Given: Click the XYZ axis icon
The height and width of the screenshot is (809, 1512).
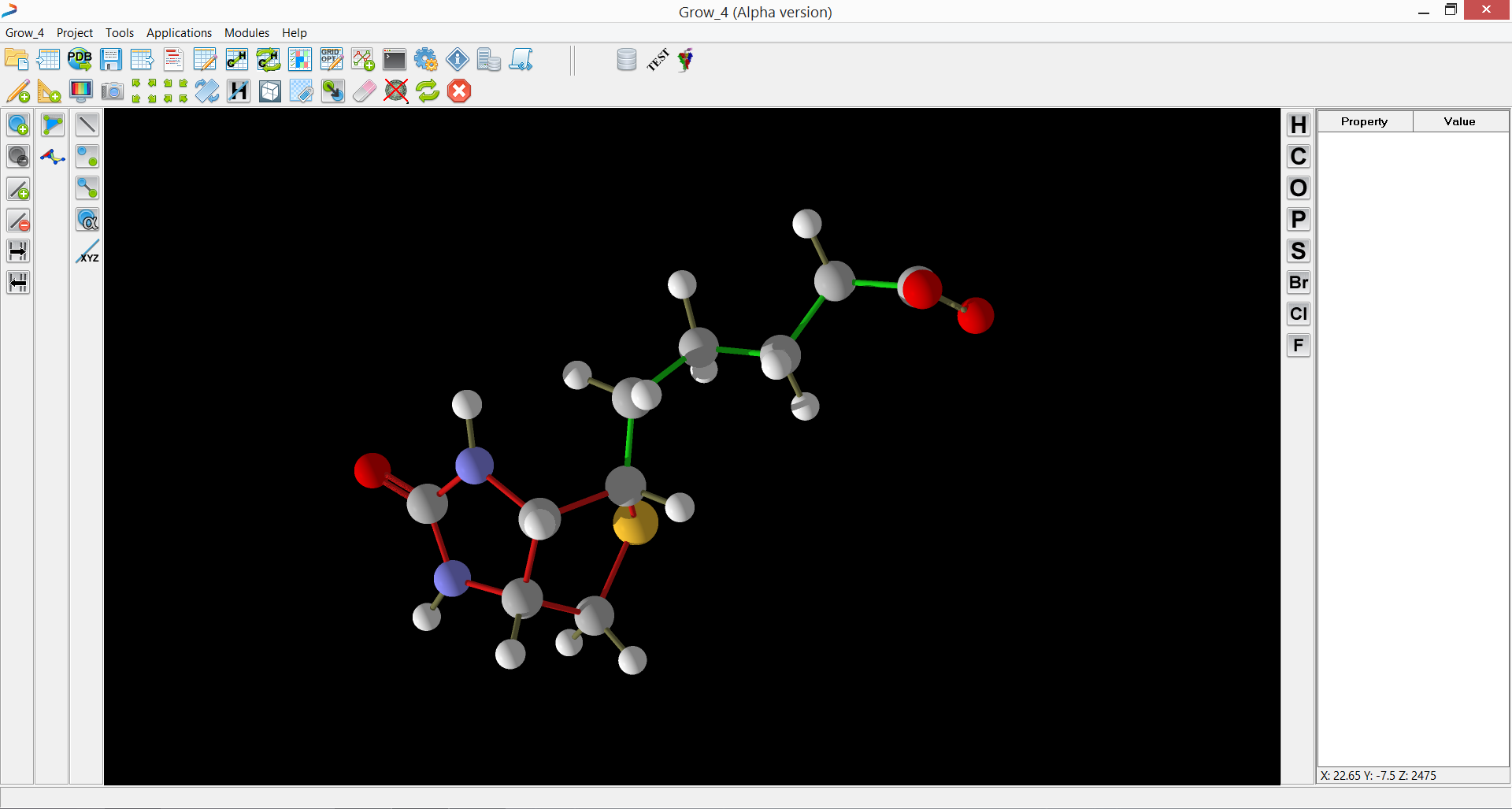Looking at the screenshot, I should tap(87, 252).
